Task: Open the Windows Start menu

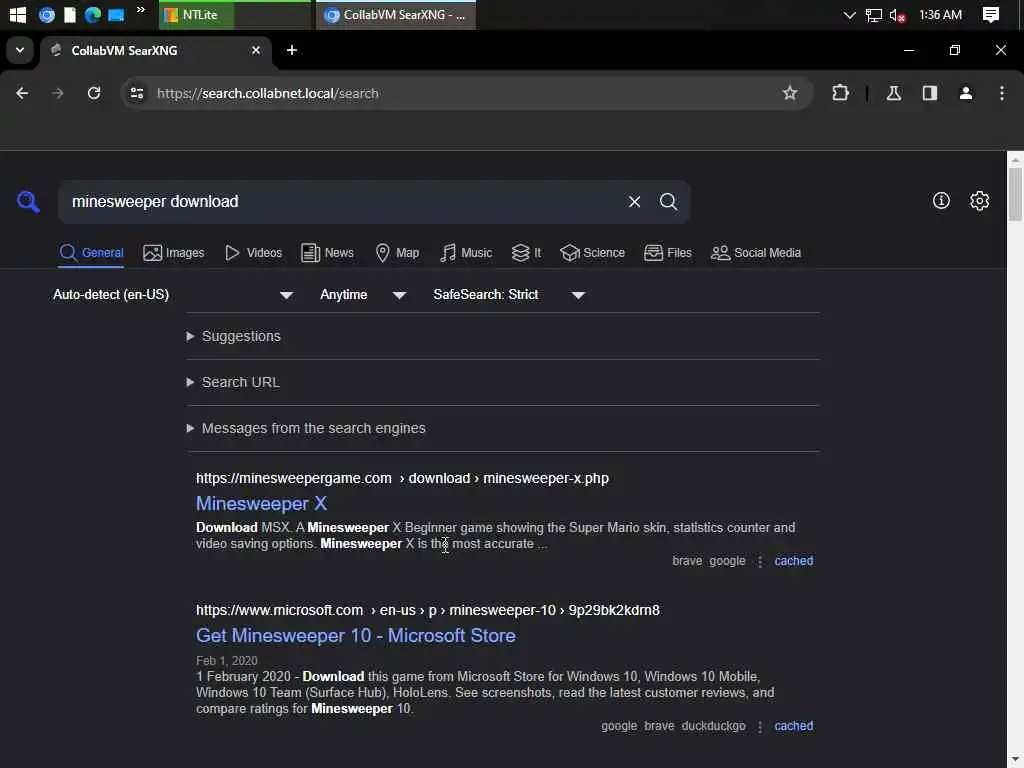Action: pos(17,14)
